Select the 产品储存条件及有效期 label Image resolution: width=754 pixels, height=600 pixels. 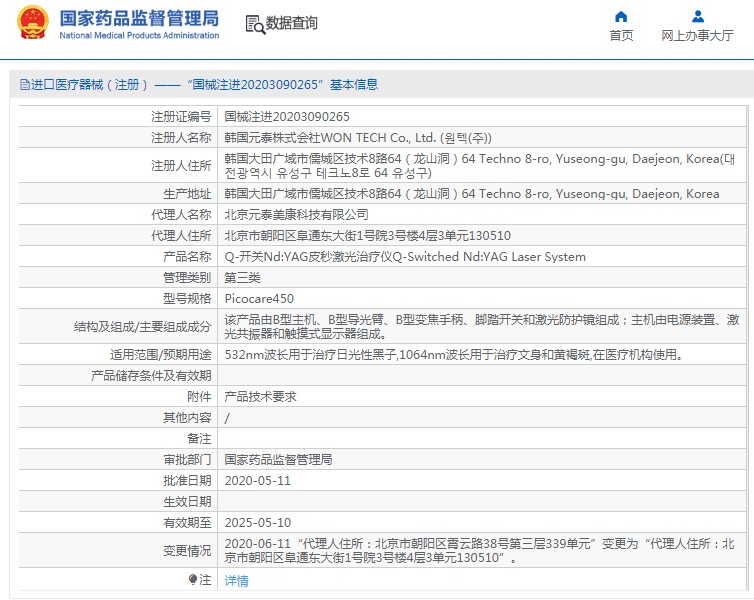[x=151, y=375]
